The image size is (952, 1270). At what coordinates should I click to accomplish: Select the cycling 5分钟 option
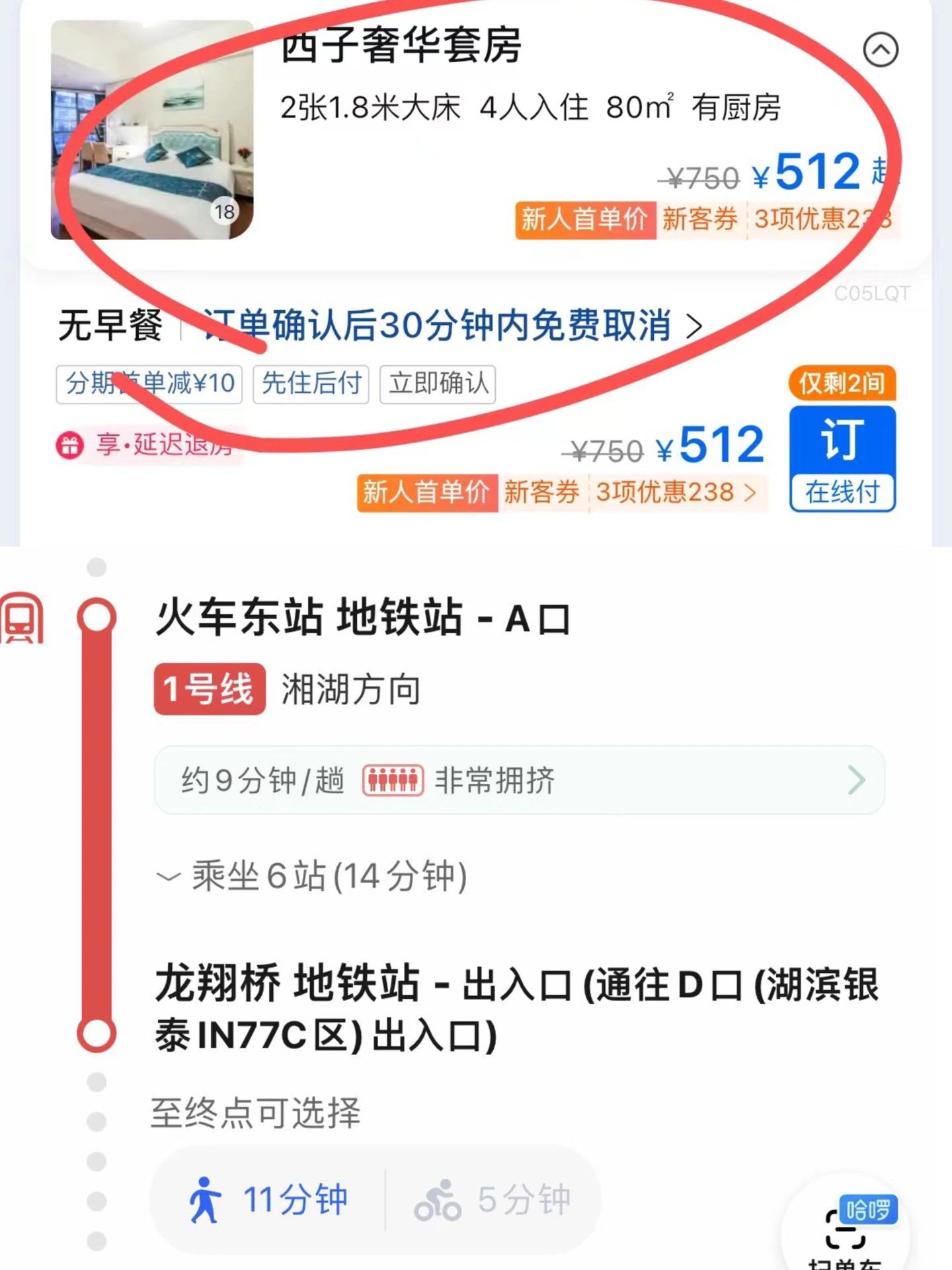(493, 1199)
